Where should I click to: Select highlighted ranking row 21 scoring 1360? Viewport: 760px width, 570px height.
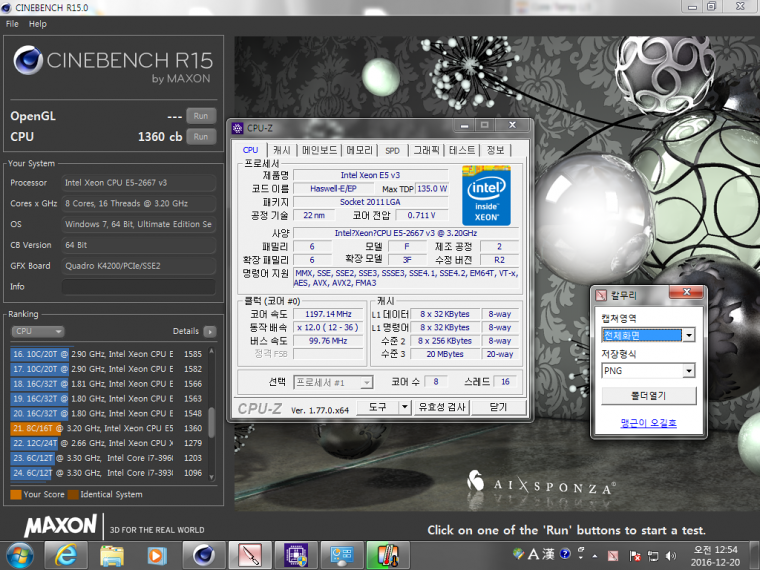[106, 428]
